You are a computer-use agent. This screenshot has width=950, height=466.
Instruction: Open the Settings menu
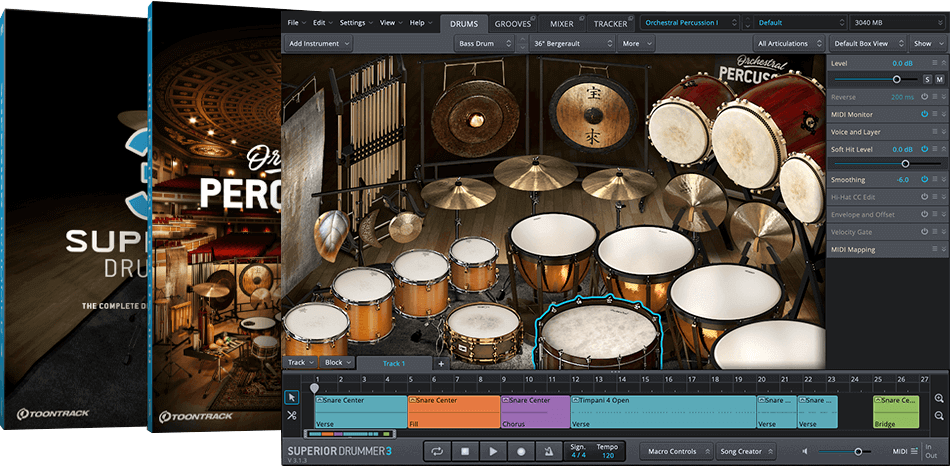tap(355, 22)
